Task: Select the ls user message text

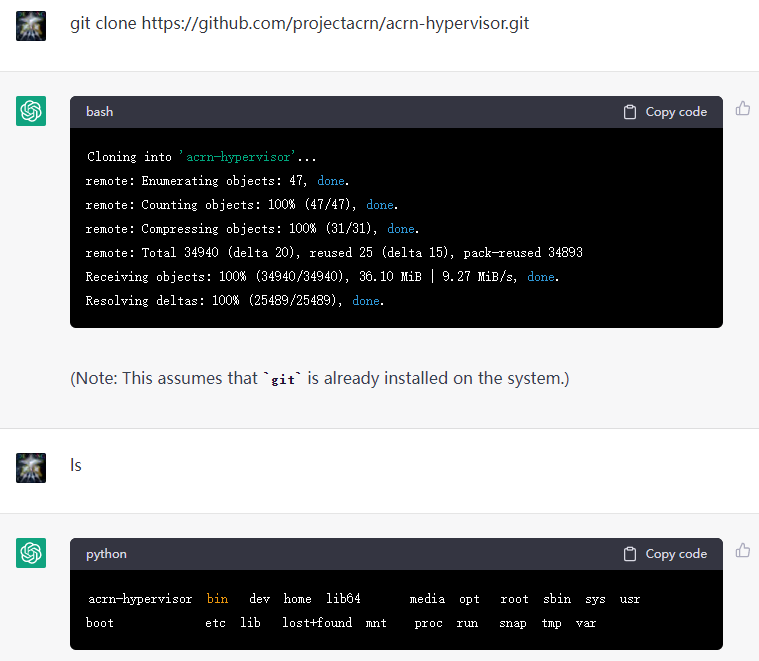Action: pos(75,465)
